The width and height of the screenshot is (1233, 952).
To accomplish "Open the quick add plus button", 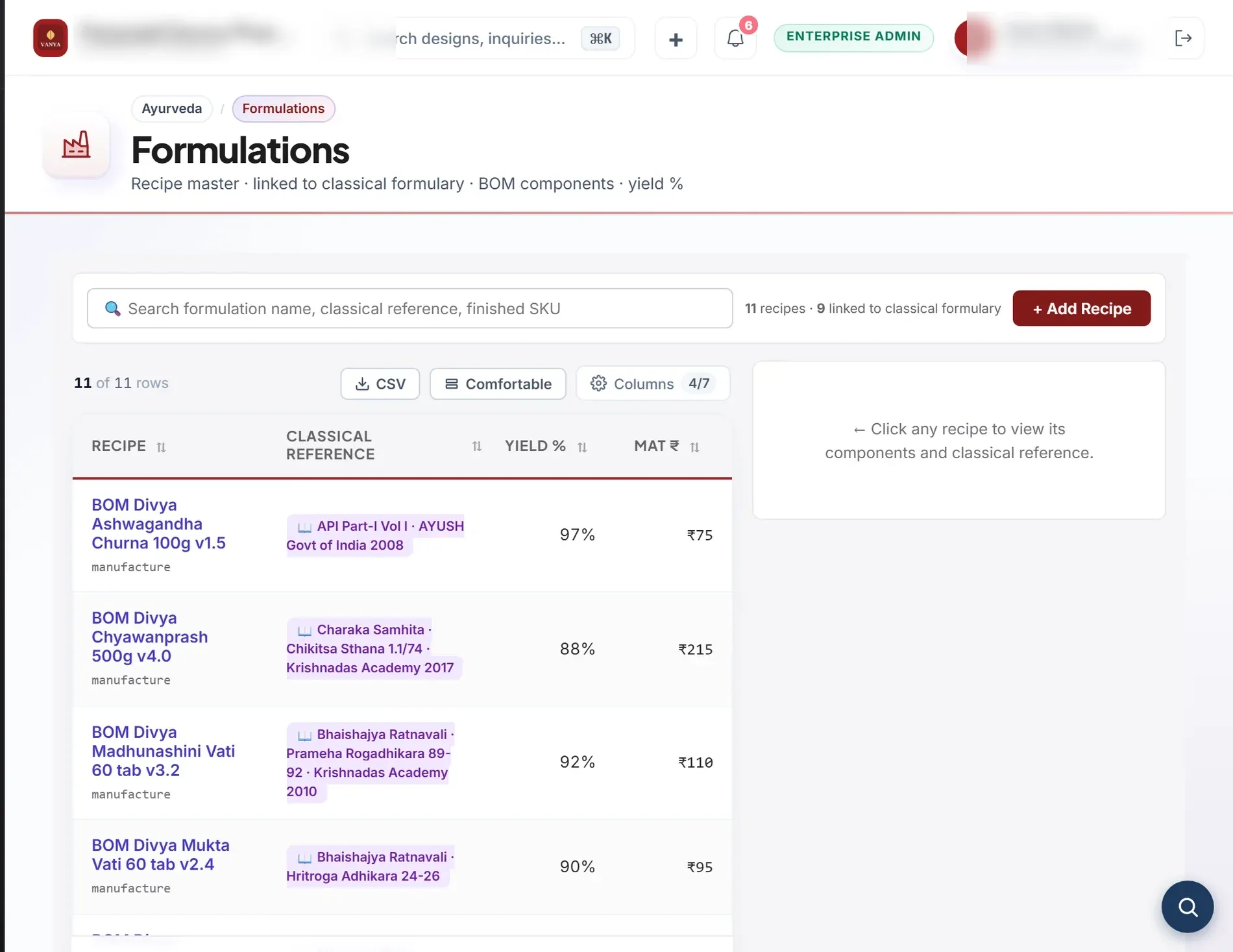I will pos(676,39).
